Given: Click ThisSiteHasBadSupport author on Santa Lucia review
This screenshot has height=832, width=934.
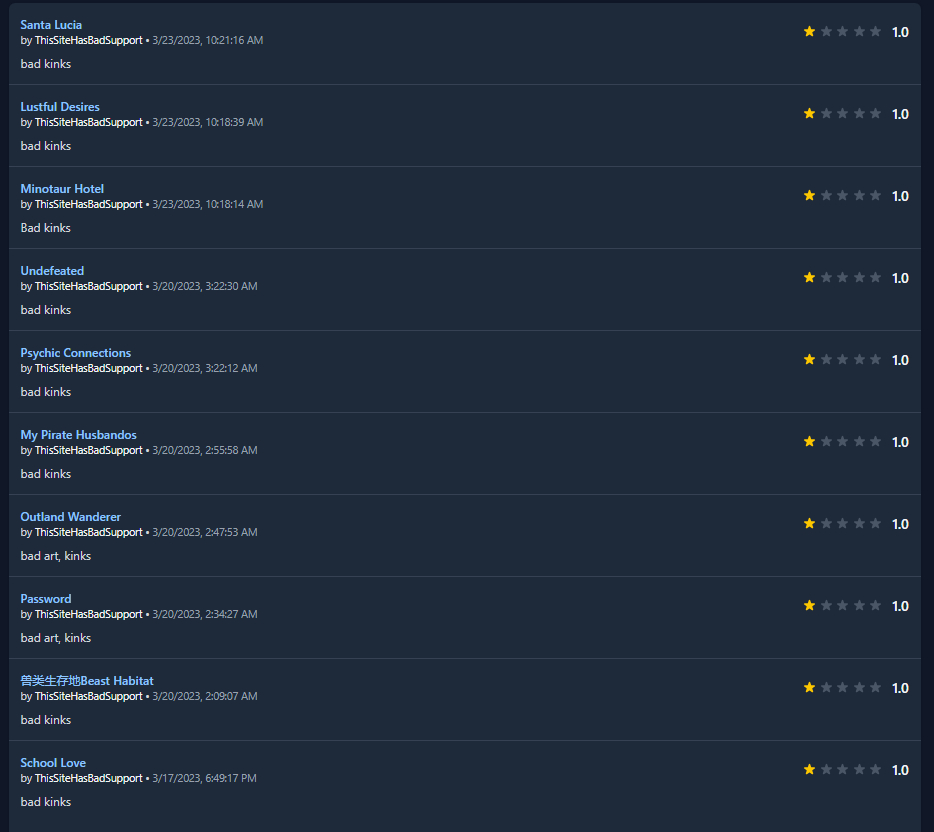Looking at the screenshot, I should [89, 40].
